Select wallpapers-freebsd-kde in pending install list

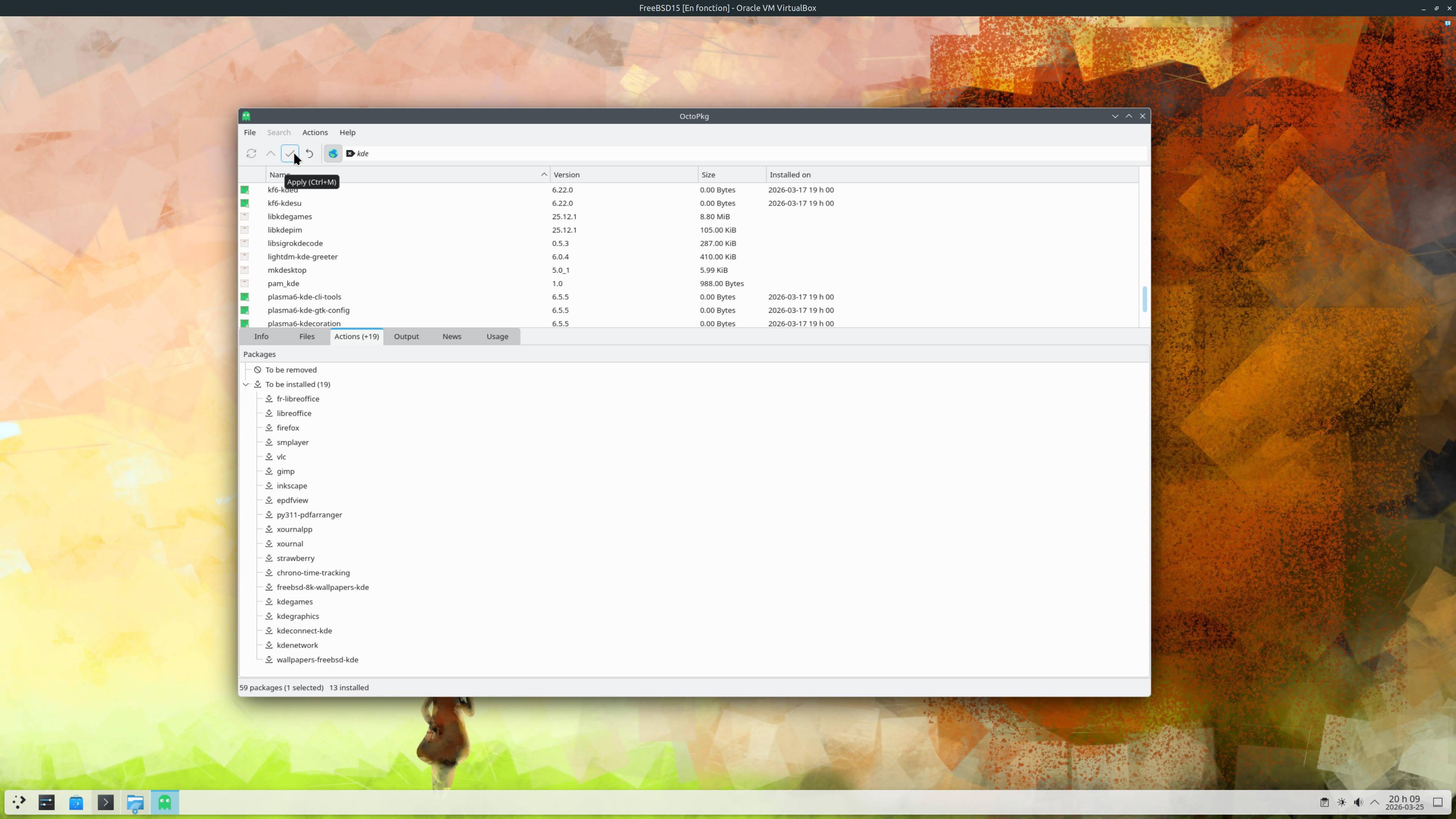317,660
